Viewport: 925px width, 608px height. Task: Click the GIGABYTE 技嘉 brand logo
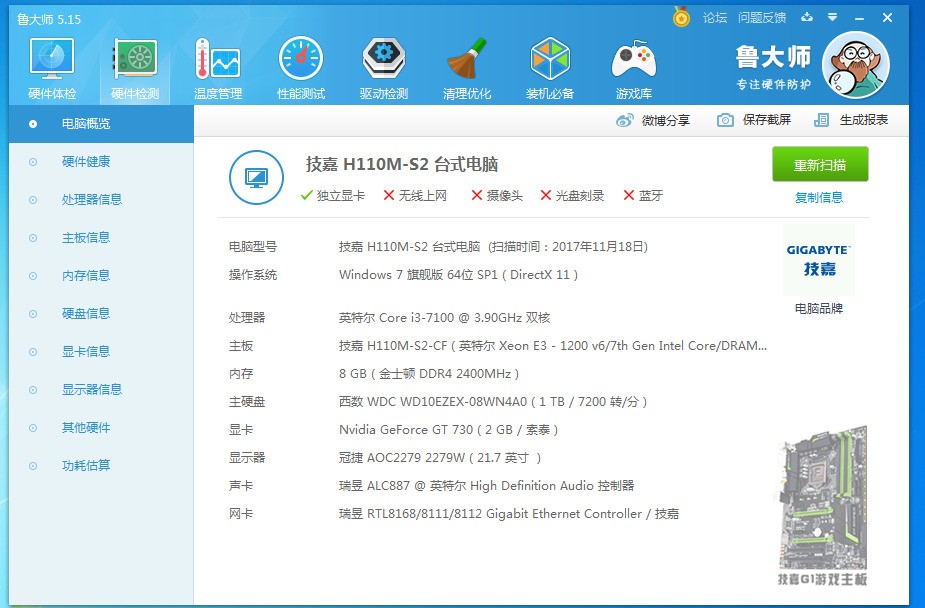819,259
